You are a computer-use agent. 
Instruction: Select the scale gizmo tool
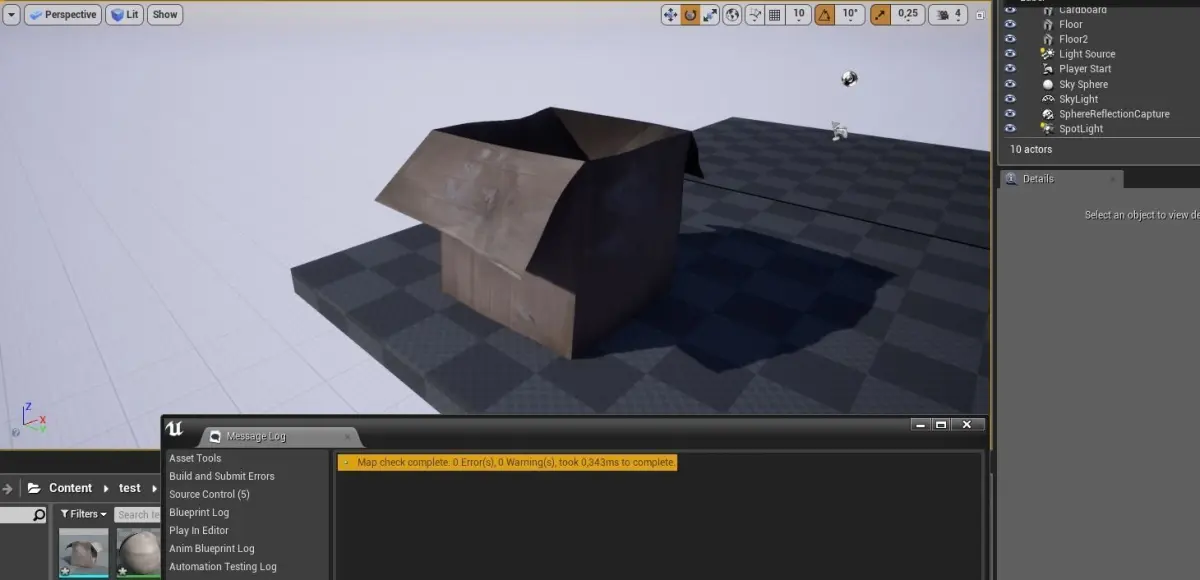pyautogui.click(x=710, y=15)
